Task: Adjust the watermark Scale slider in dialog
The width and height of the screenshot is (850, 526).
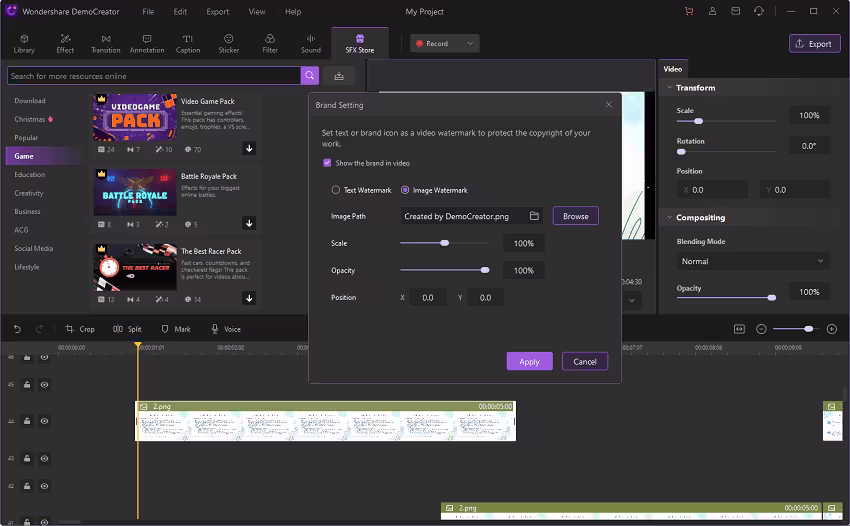Action: 445,243
